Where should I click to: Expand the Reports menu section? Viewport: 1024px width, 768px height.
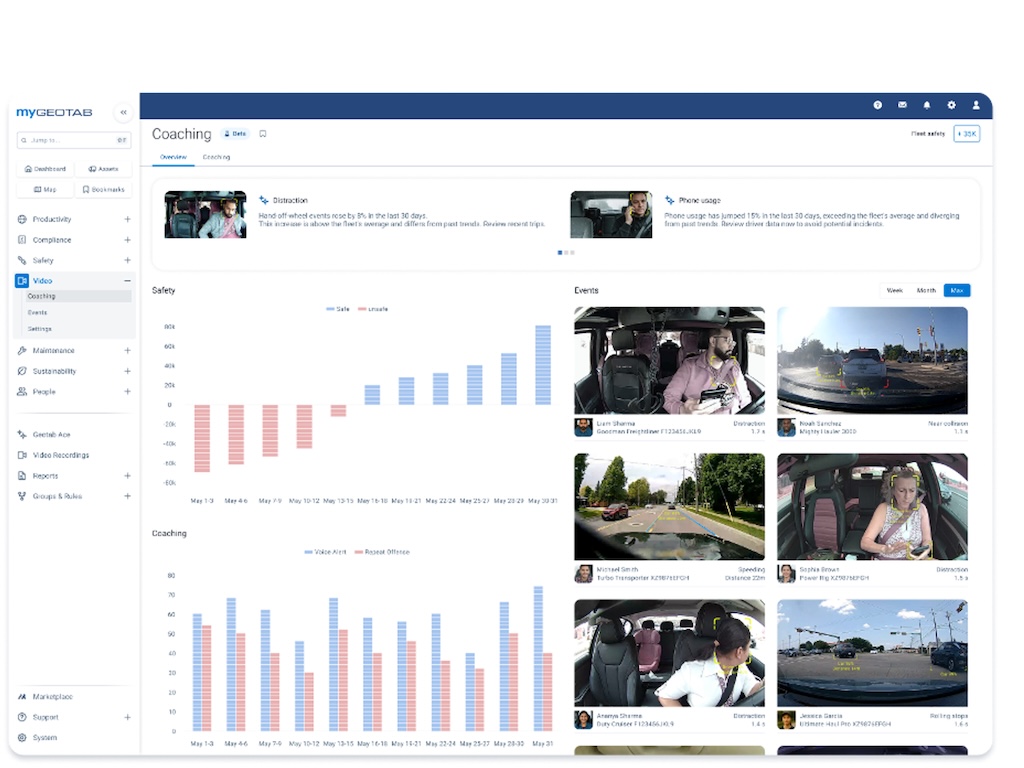127,476
